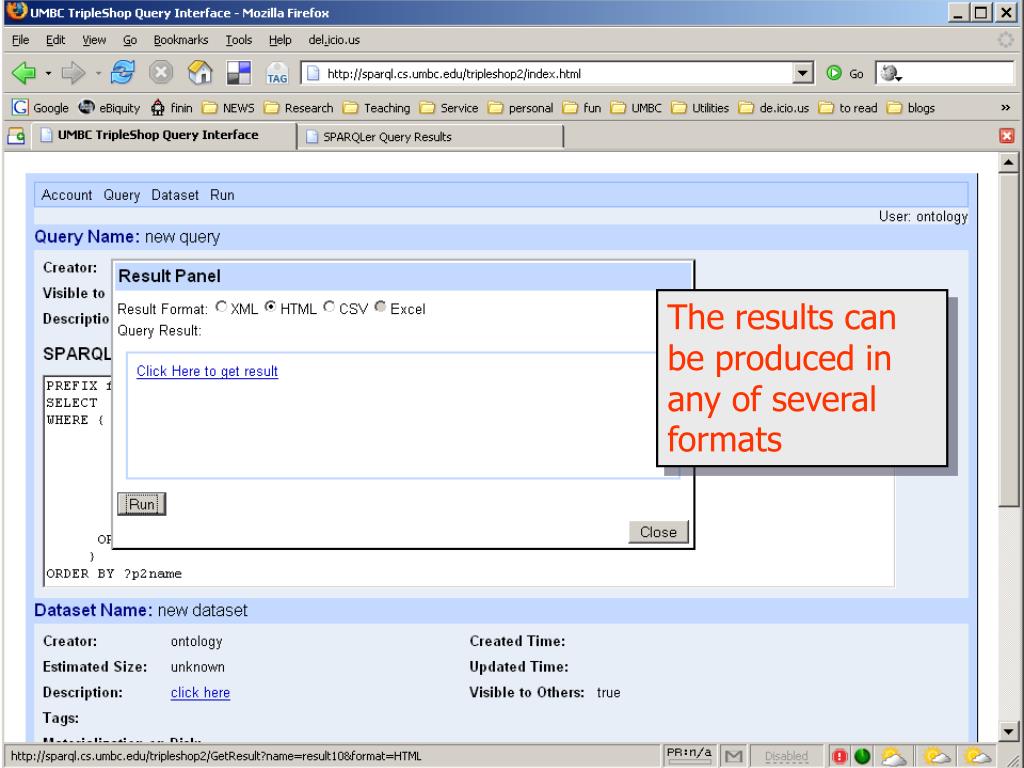This screenshot has height=768, width=1024.
Task: Open the Back history dropdown arrow
Action: (48, 73)
